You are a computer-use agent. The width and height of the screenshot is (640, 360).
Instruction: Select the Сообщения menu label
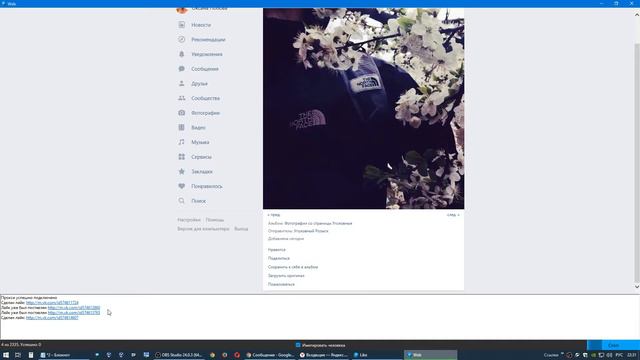point(205,69)
